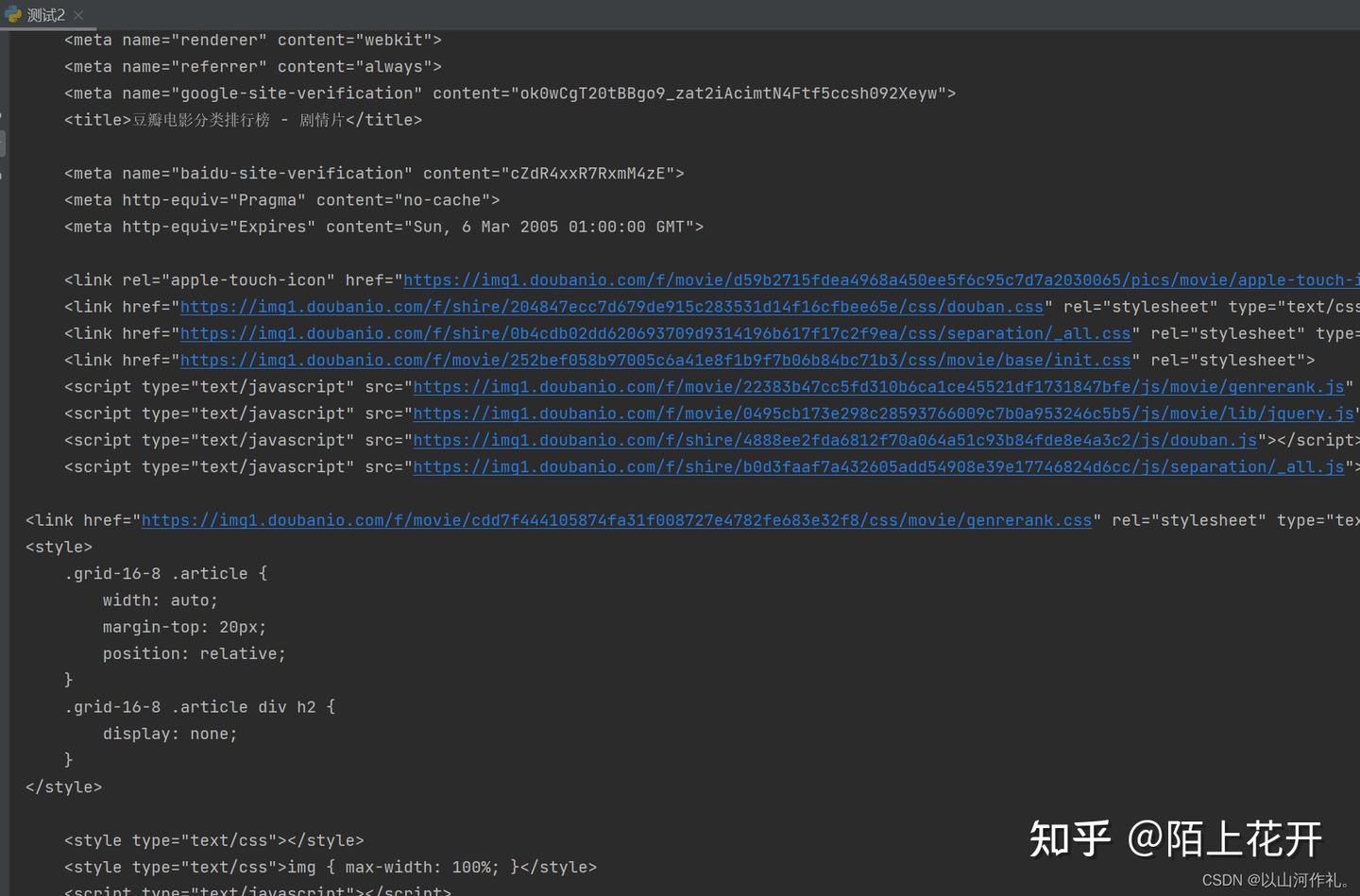The height and width of the screenshot is (896, 1360).
Task: Close the 测试2 tab
Action: pos(78,15)
